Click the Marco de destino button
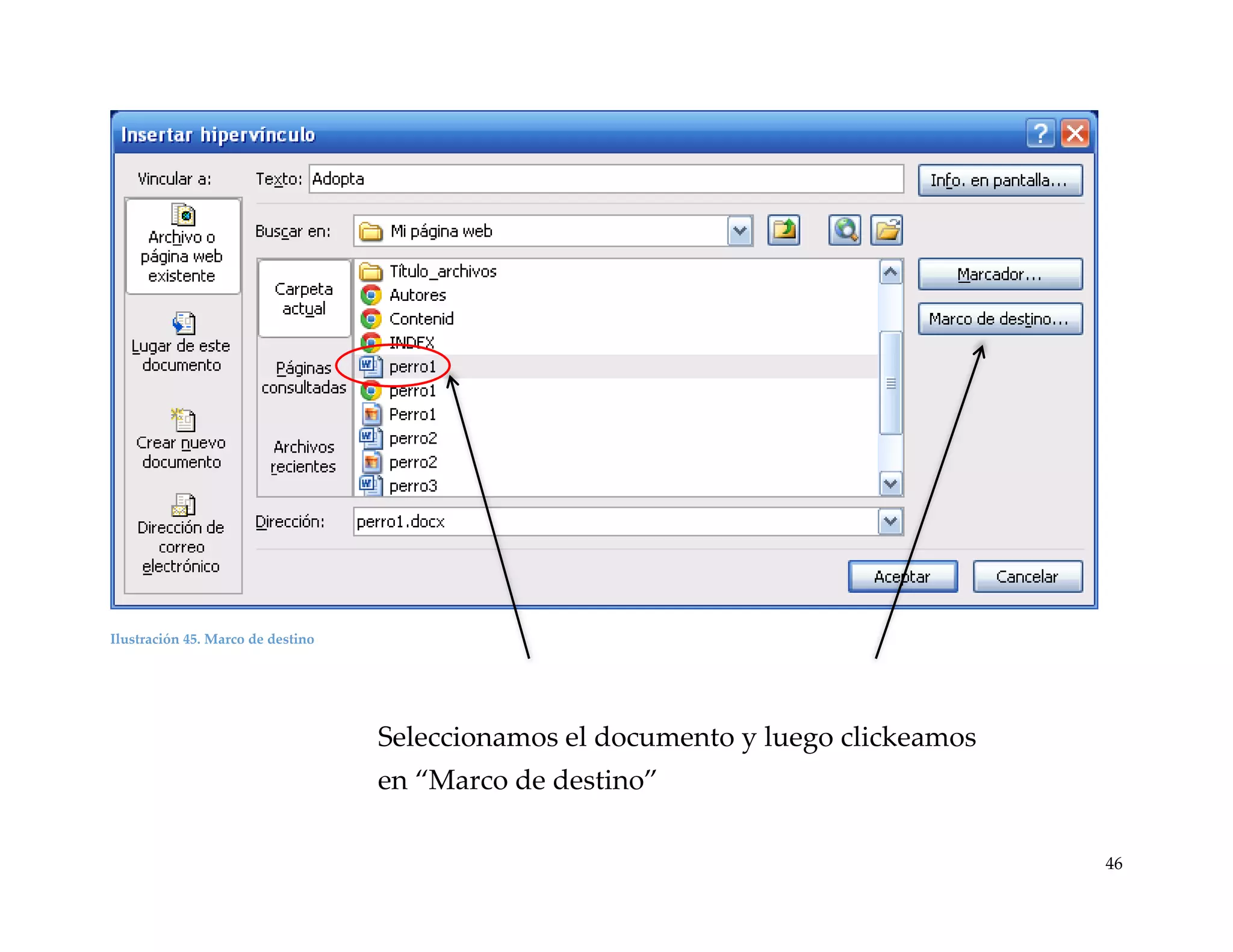 tap(999, 319)
